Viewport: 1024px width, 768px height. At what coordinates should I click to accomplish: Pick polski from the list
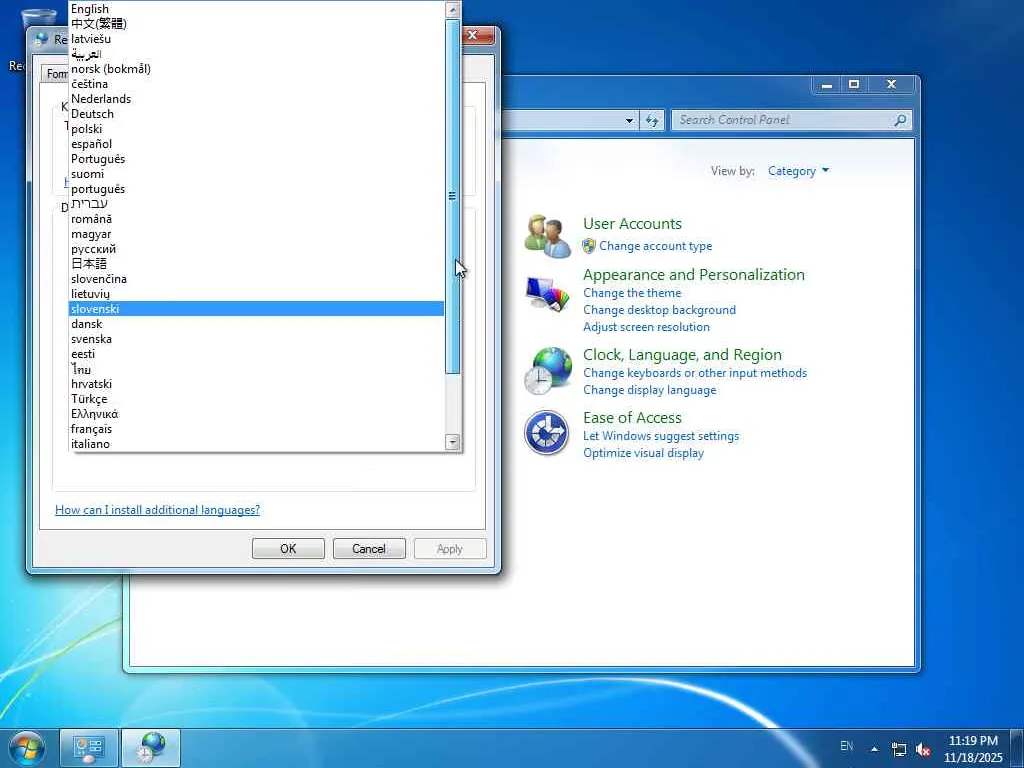256,129
